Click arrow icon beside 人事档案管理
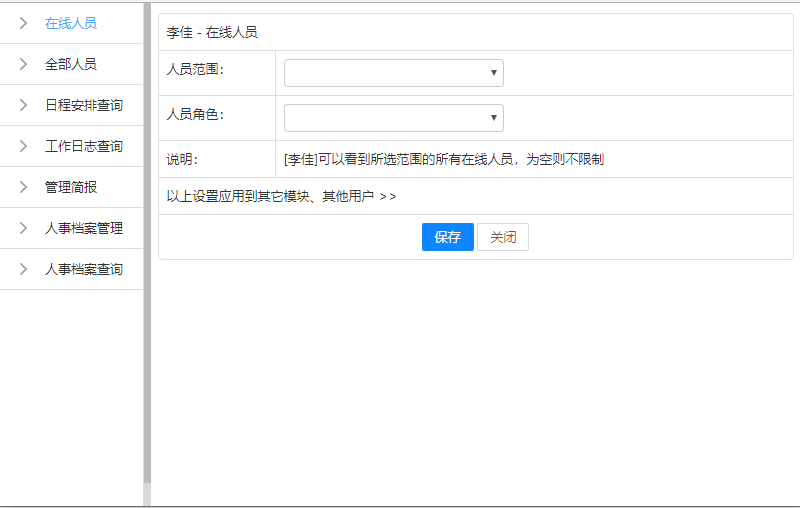Screen dimensions: 800x508 [x=23, y=228]
